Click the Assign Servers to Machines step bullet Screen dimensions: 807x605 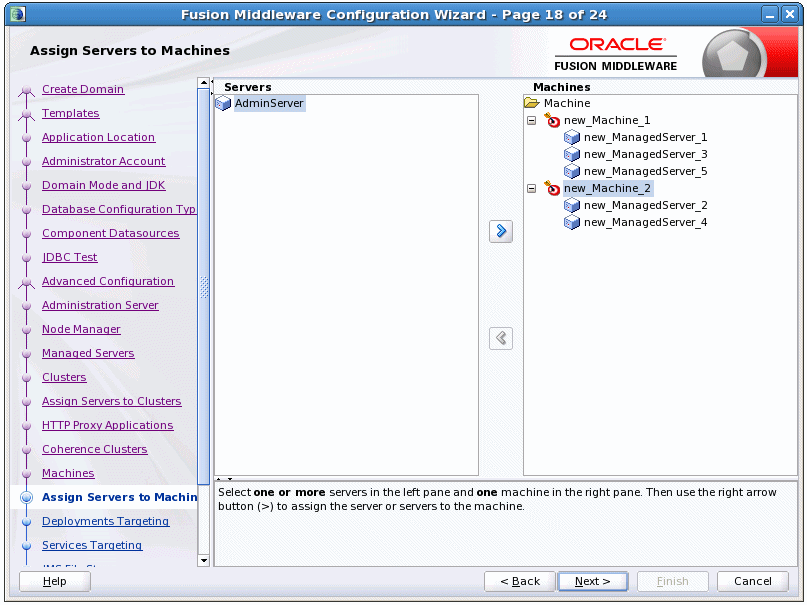27,497
